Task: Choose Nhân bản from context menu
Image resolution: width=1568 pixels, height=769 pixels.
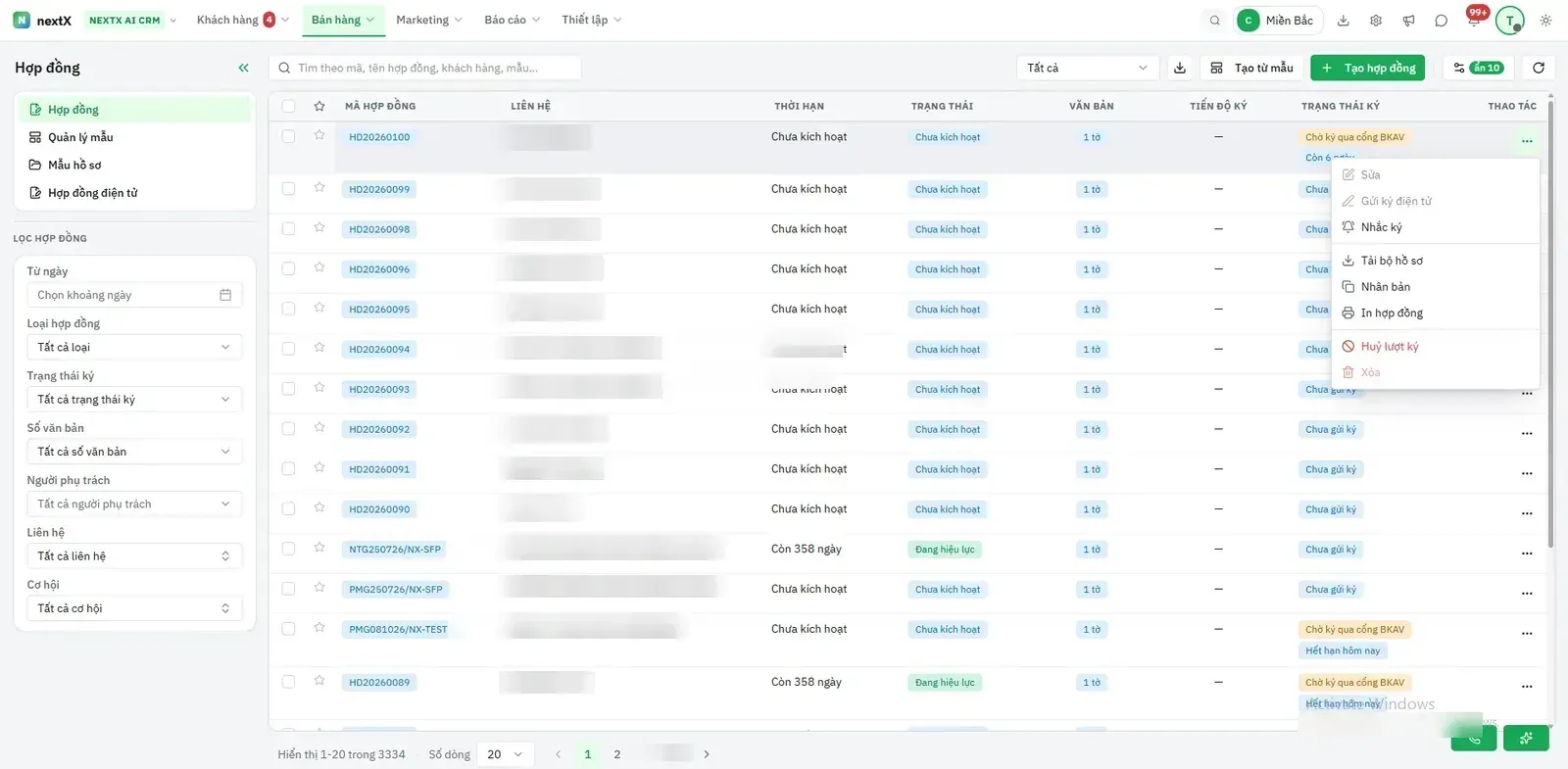Action: [1385, 287]
